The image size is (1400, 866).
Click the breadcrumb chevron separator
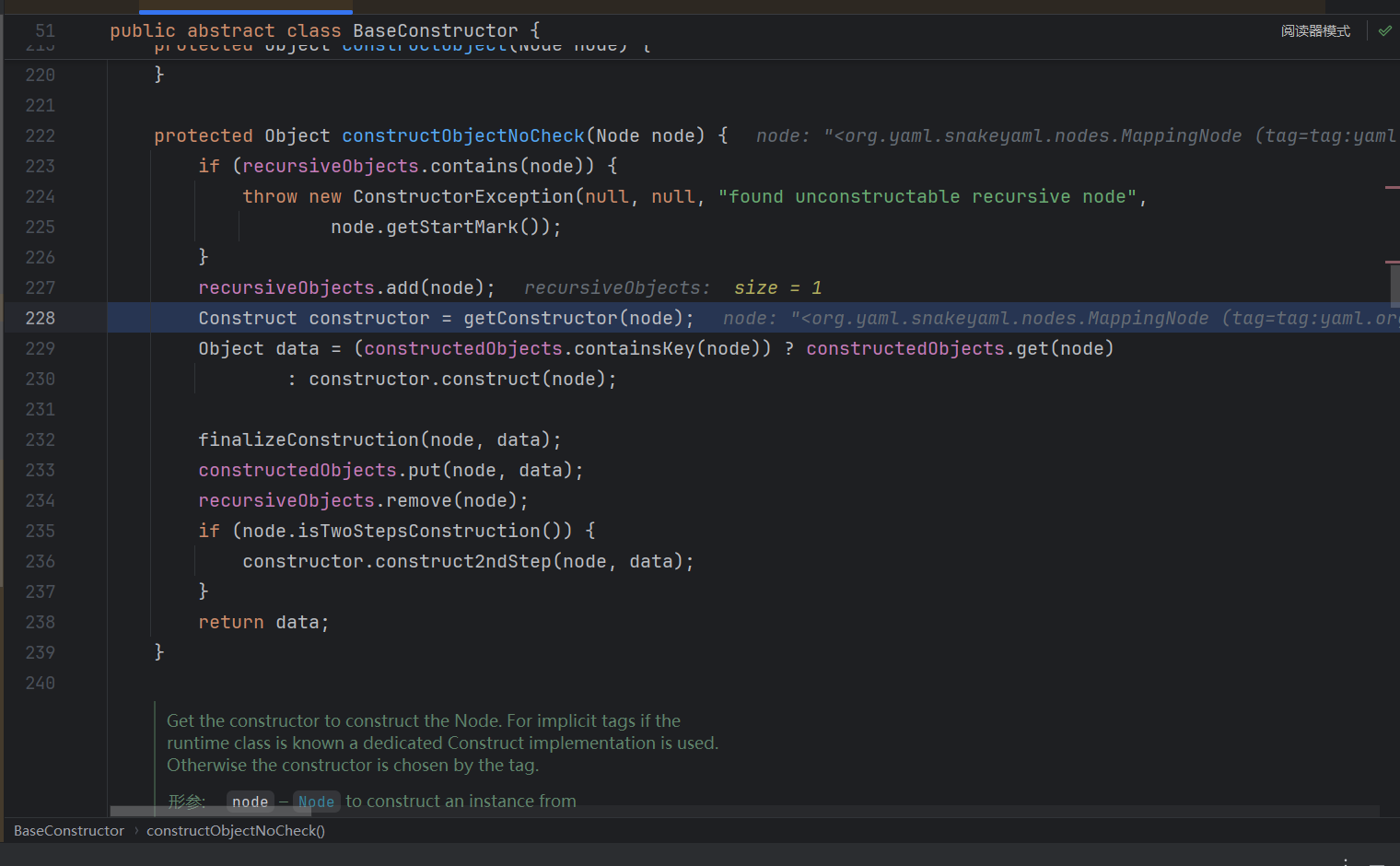point(136,831)
